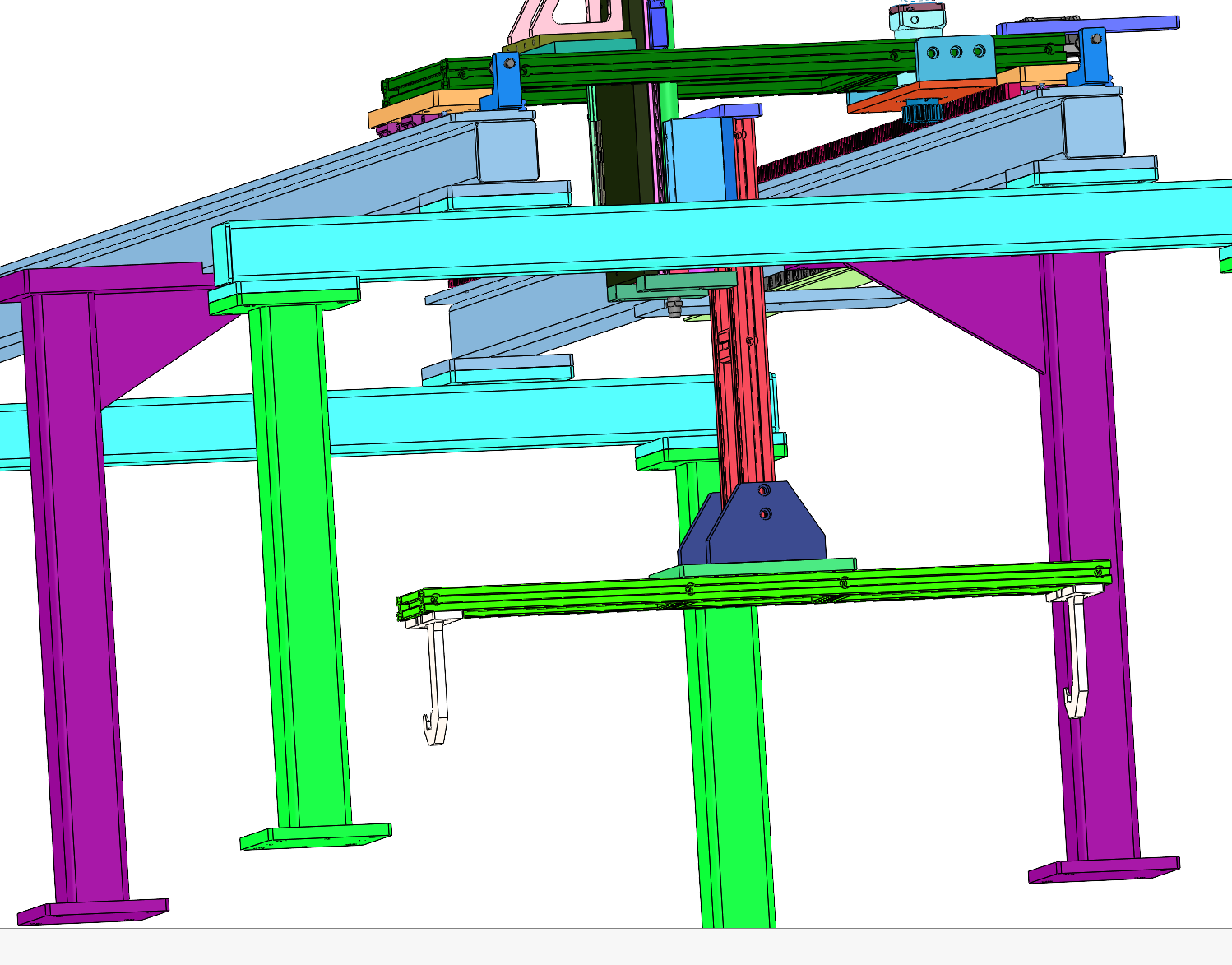Pick the right white hanging hook
This screenshot has height=965, width=1232.
pyautogui.click(x=1077, y=652)
